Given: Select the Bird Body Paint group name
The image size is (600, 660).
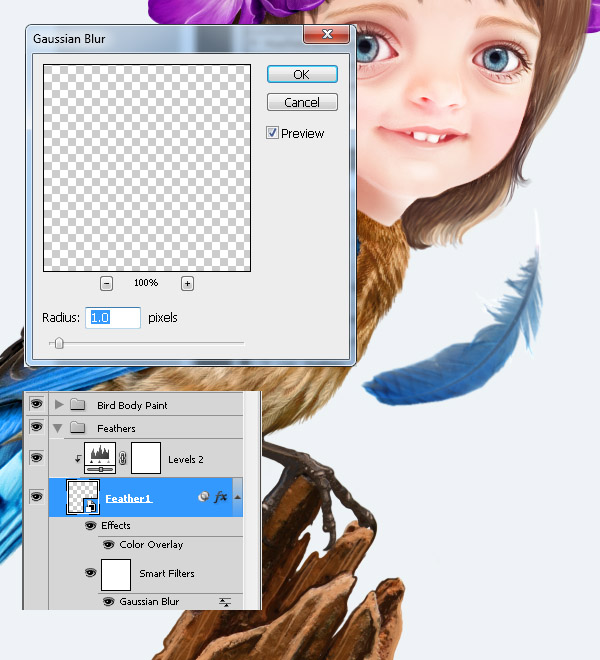Looking at the screenshot, I should (x=132, y=405).
